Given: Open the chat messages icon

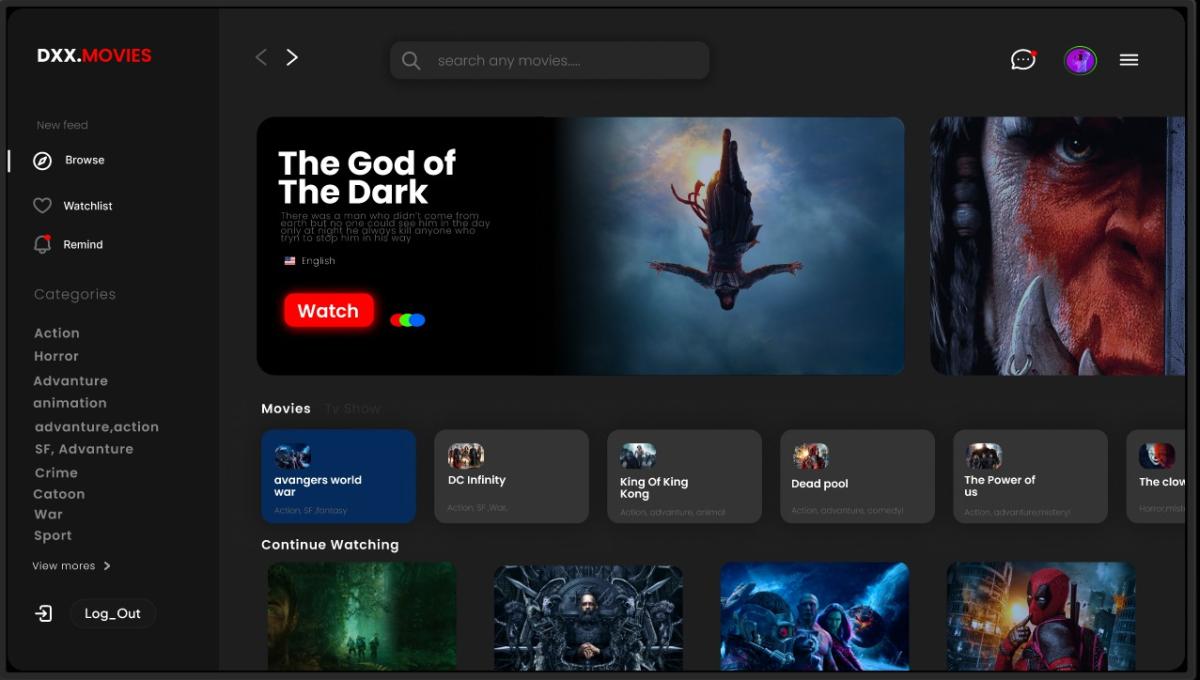Looking at the screenshot, I should click(x=1022, y=60).
